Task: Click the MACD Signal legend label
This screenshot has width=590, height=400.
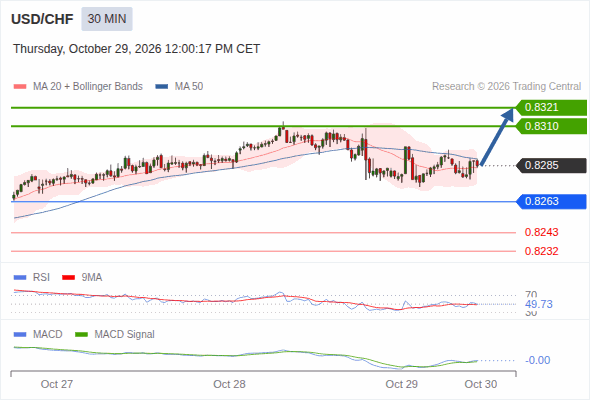Action: tap(125, 335)
